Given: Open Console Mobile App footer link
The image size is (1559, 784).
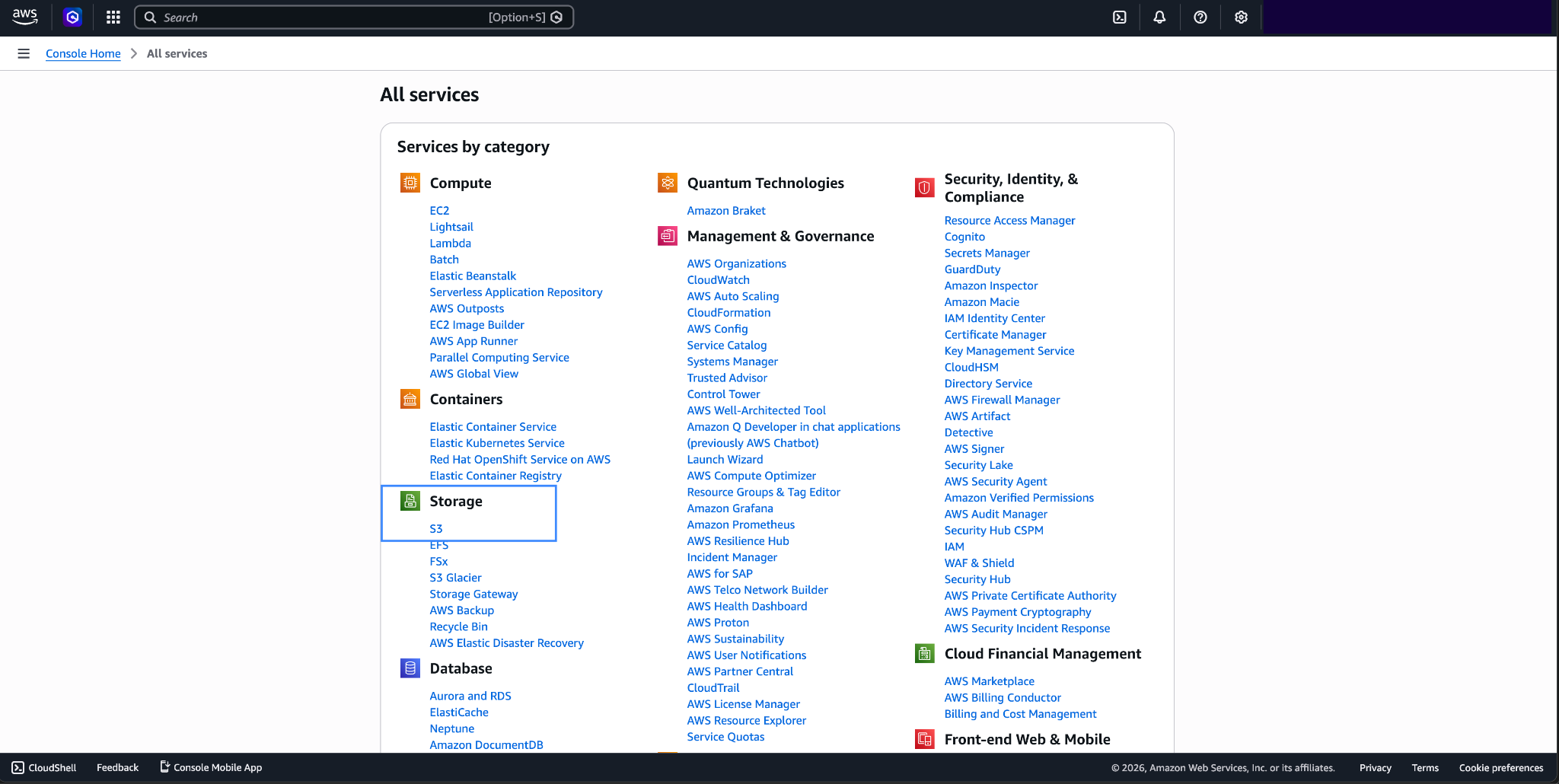Looking at the screenshot, I should tap(211, 767).
